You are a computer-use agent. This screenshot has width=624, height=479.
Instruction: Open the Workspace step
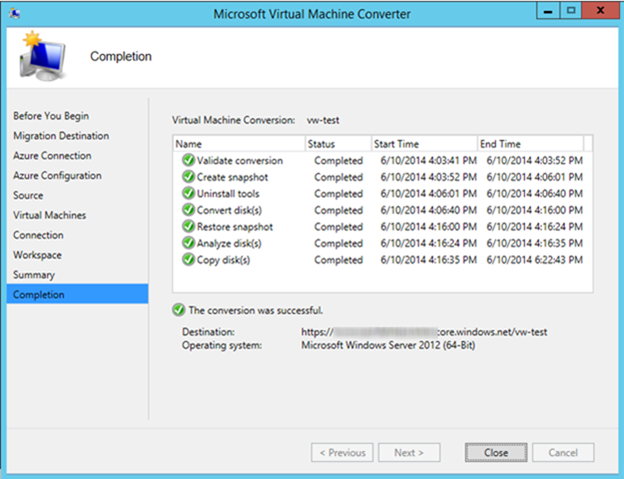pyautogui.click(x=37, y=255)
